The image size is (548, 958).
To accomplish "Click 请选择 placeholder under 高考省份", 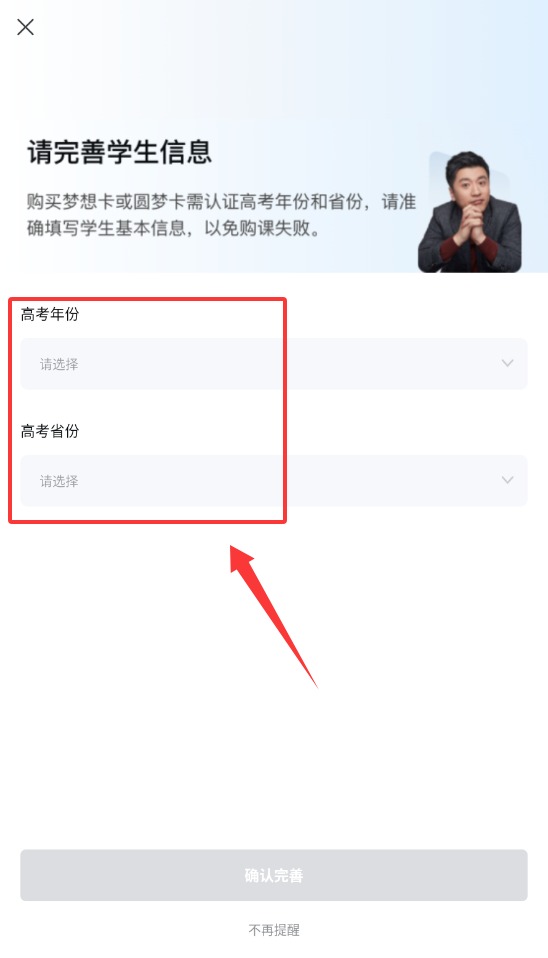I will [x=59, y=481].
